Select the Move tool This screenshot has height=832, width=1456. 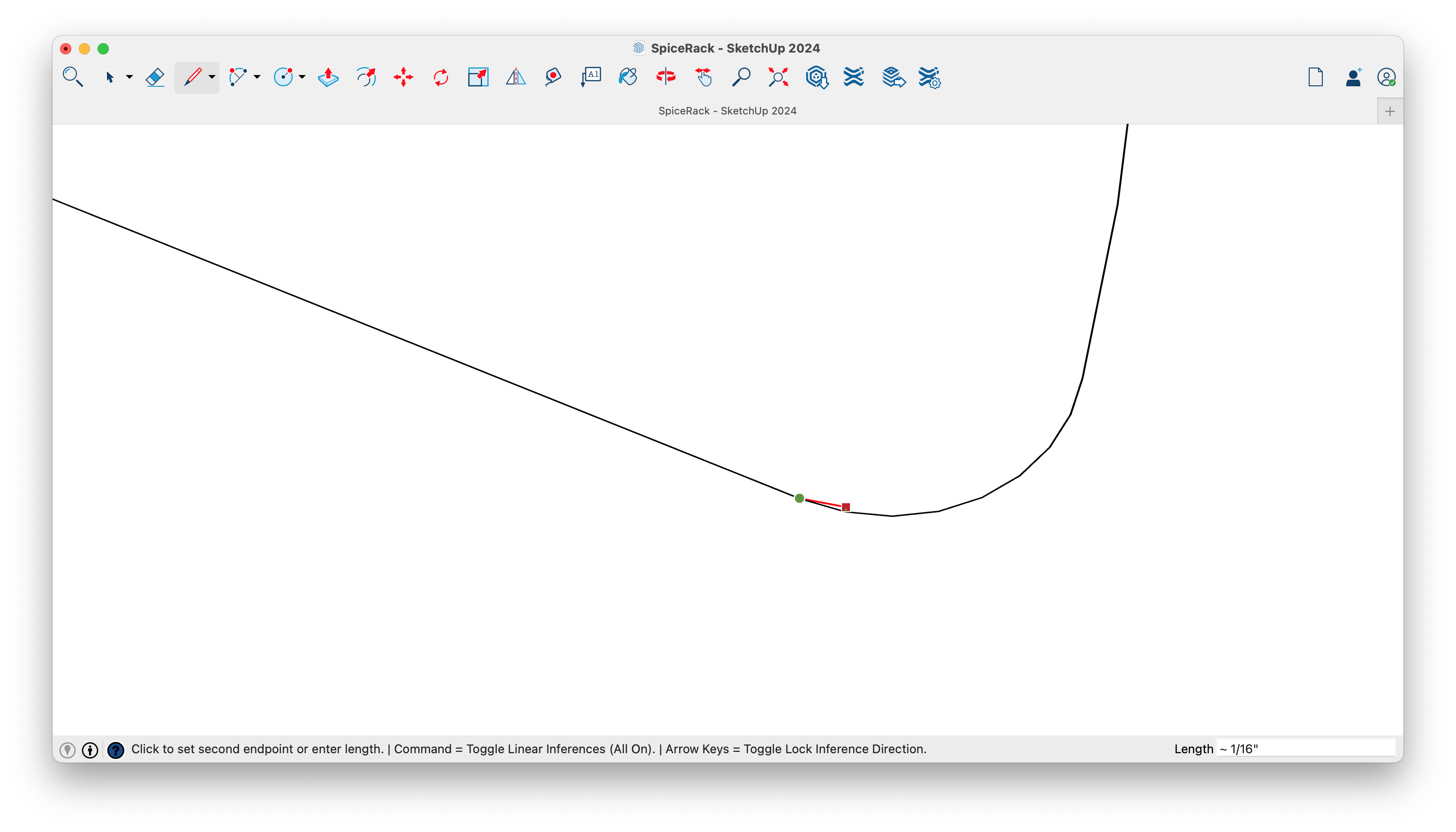[403, 77]
